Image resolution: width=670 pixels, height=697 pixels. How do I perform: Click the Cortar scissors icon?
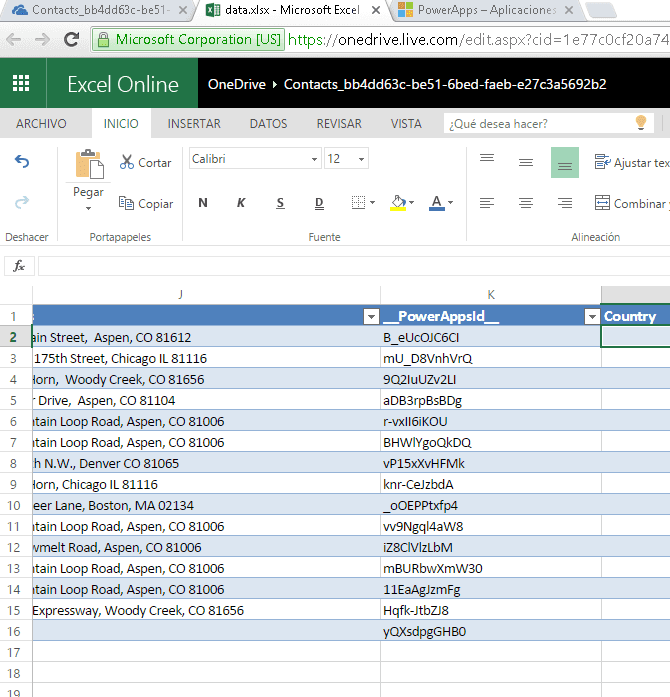coord(127,162)
